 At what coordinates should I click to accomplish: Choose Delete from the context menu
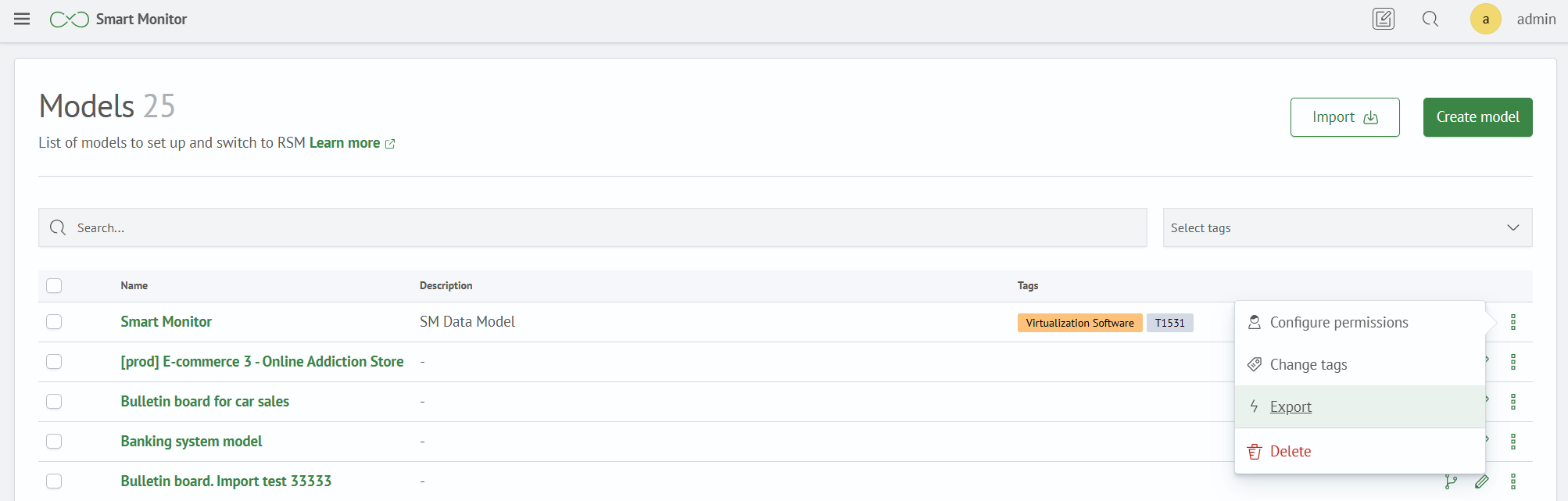1359,451
